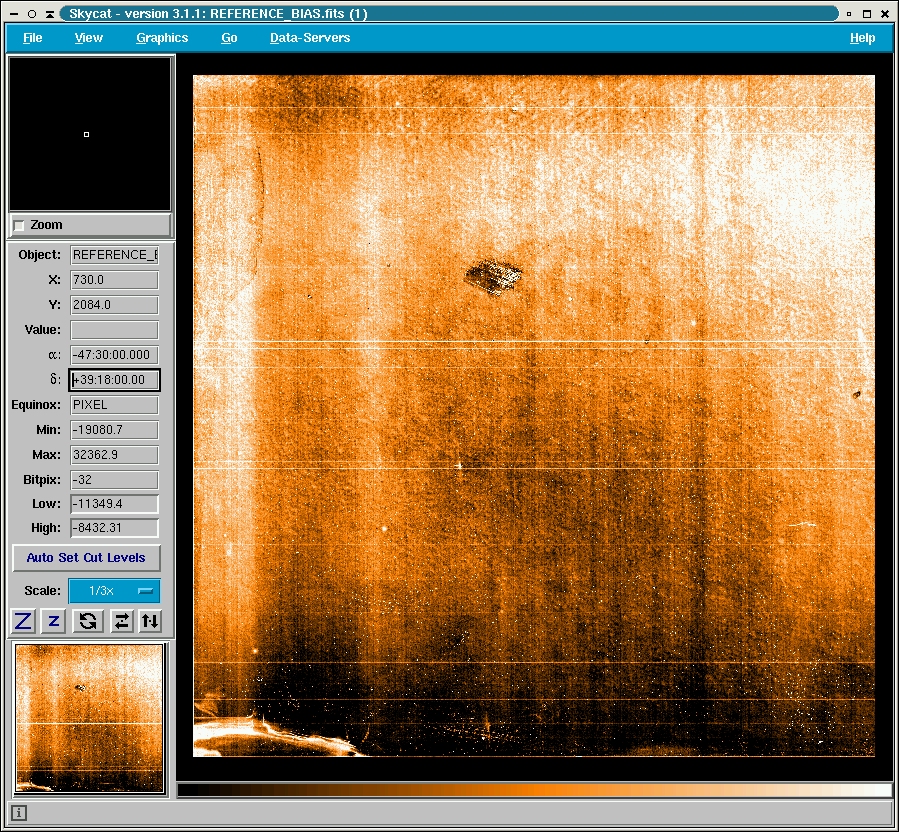This screenshot has width=899, height=832.
Task: Click the rotate image icon
Action: click(88, 621)
